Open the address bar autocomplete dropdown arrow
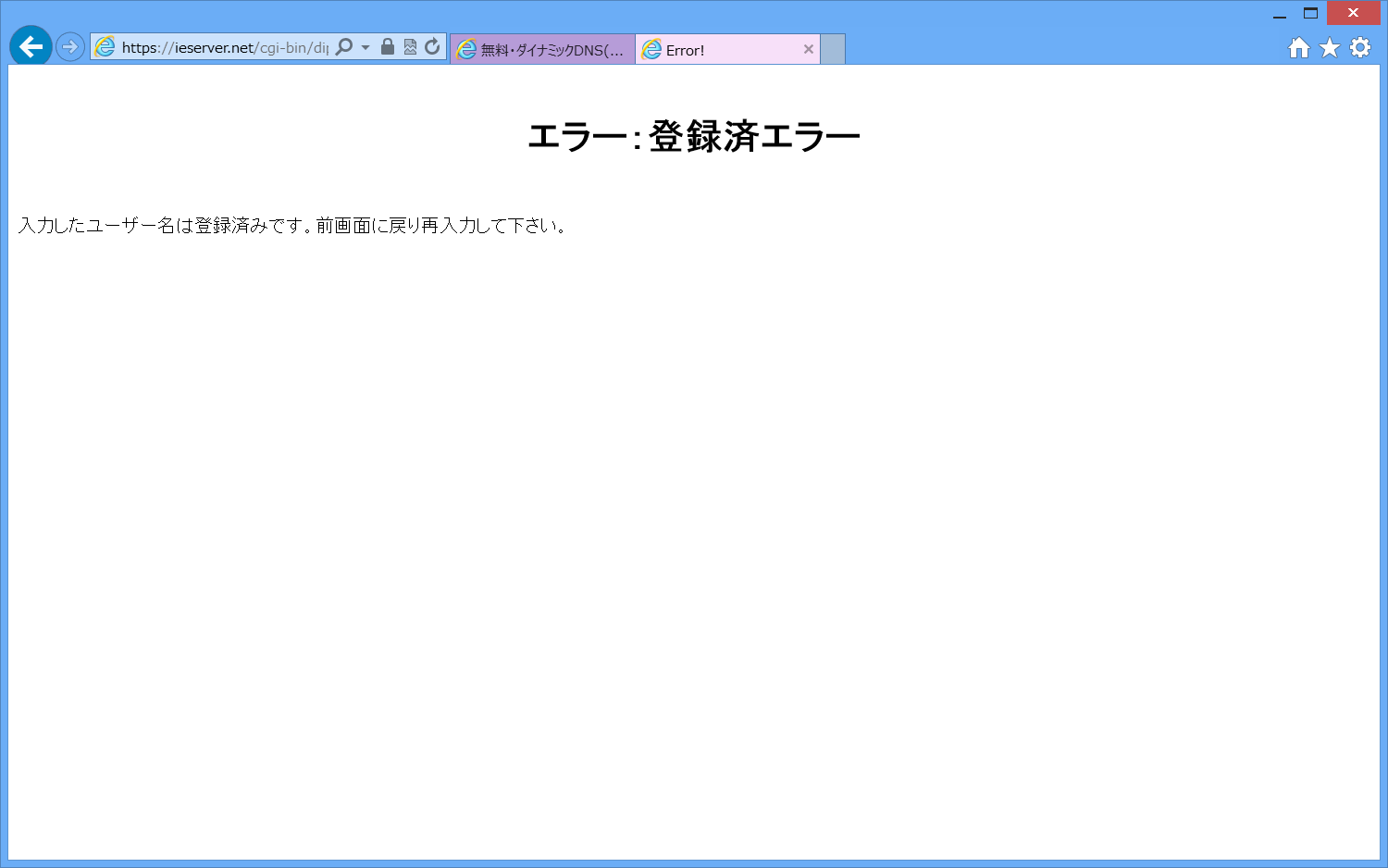The height and width of the screenshot is (868, 1388). [364, 46]
